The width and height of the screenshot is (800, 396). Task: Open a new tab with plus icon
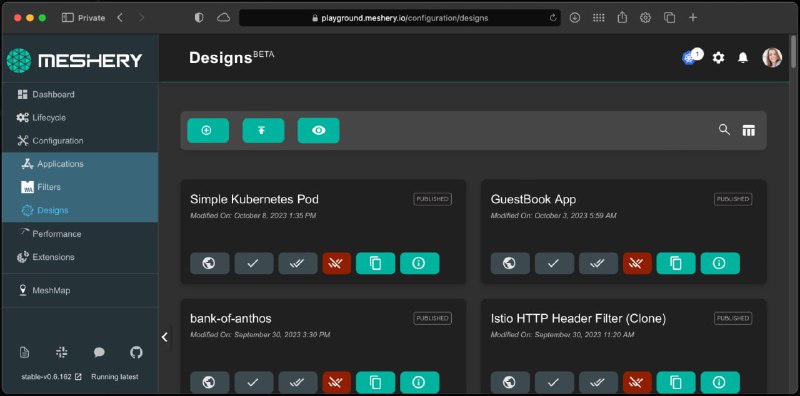tap(693, 18)
